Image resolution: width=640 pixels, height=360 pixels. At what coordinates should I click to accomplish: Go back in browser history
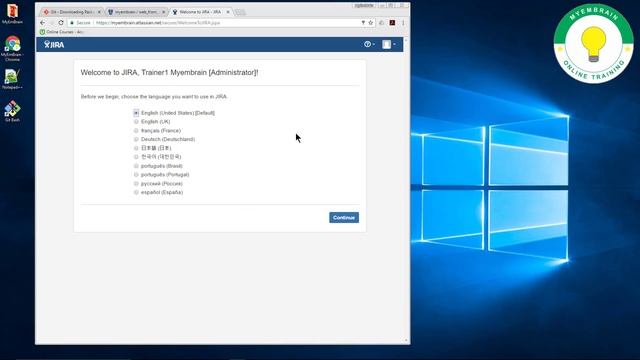[42, 23]
